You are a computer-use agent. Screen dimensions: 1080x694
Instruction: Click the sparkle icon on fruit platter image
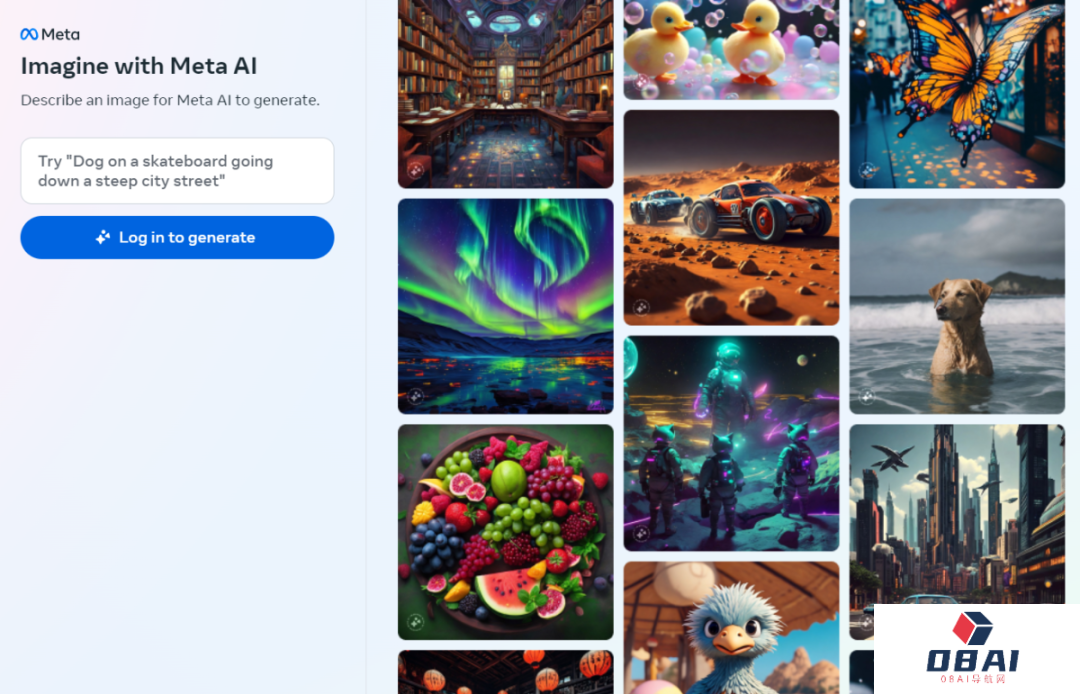point(415,622)
